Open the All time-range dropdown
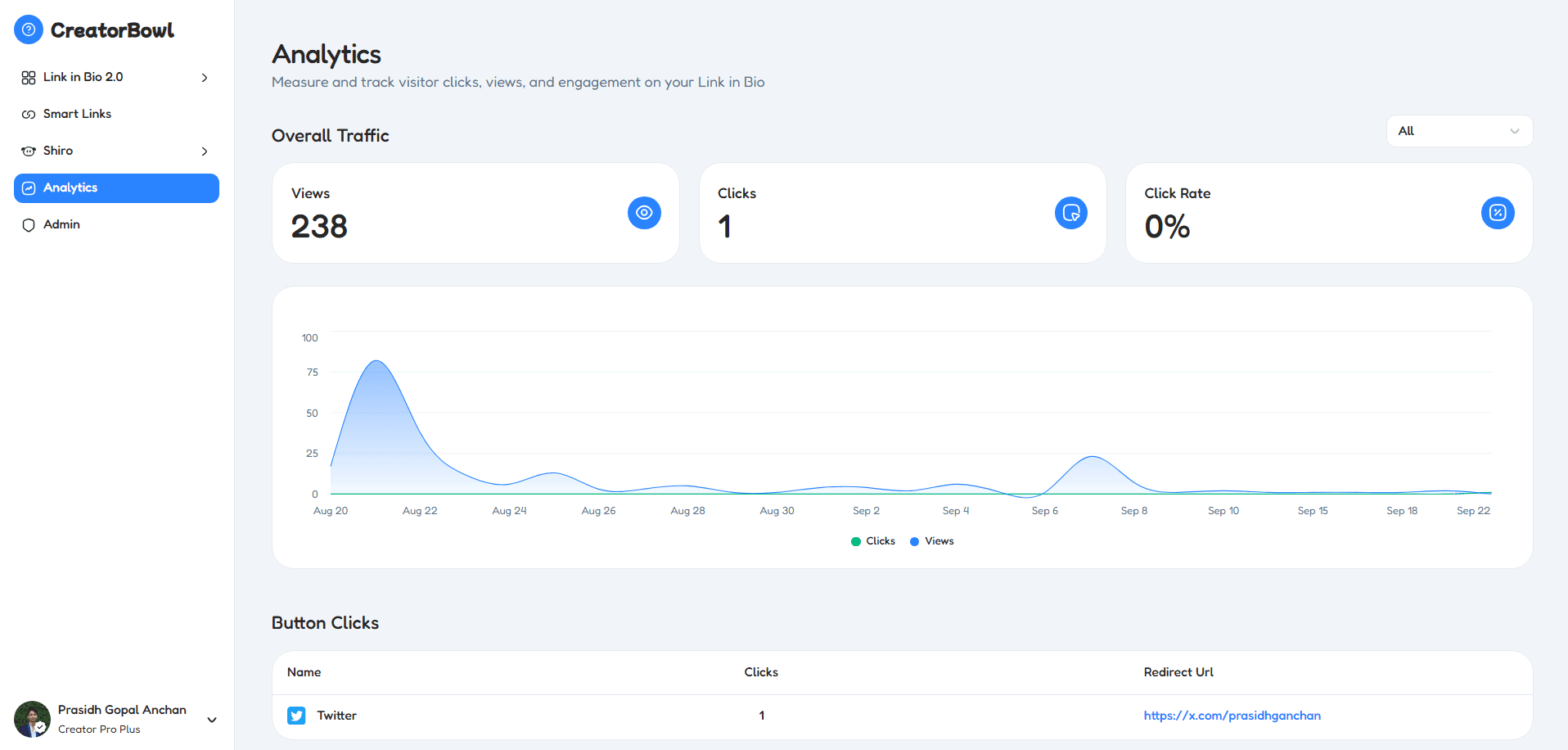The width and height of the screenshot is (1568, 750). 1459,131
